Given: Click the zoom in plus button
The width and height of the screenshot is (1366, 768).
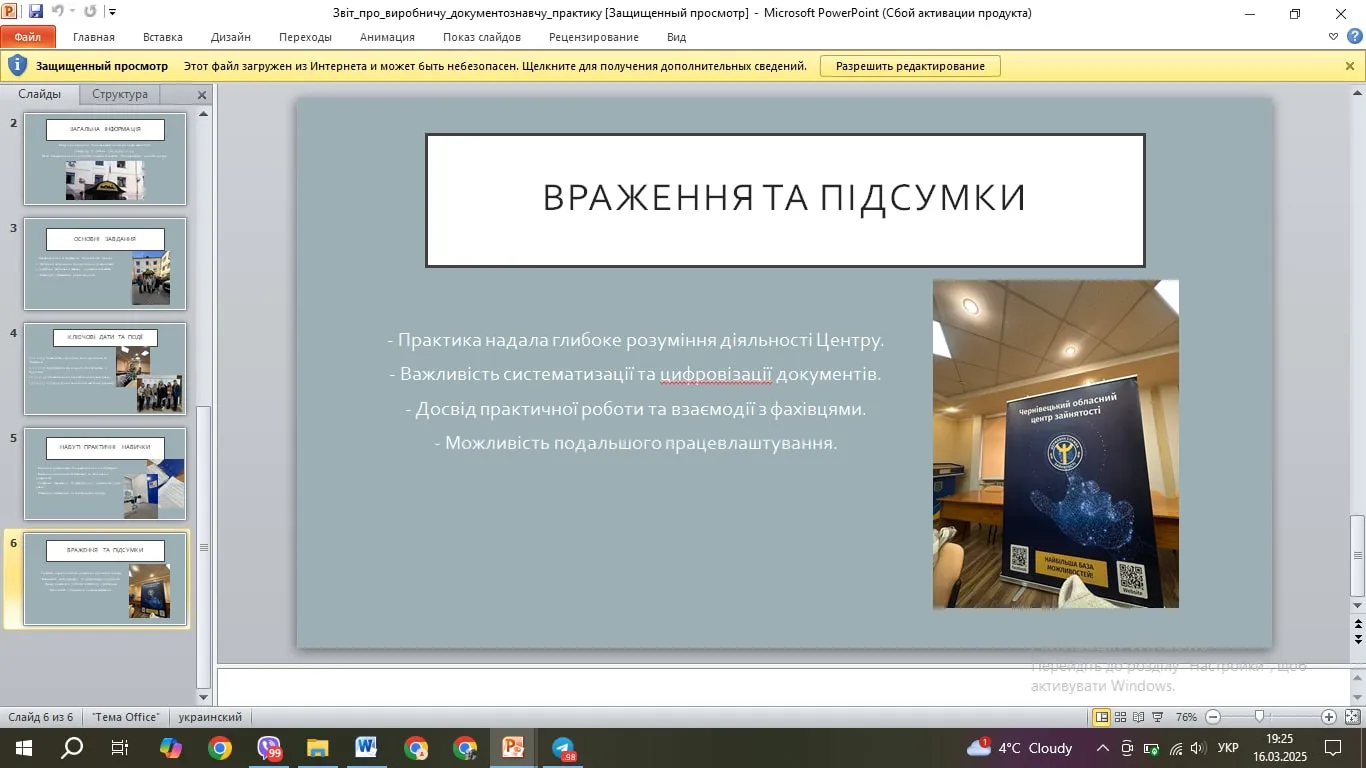Looking at the screenshot, I should (1328, 717).
